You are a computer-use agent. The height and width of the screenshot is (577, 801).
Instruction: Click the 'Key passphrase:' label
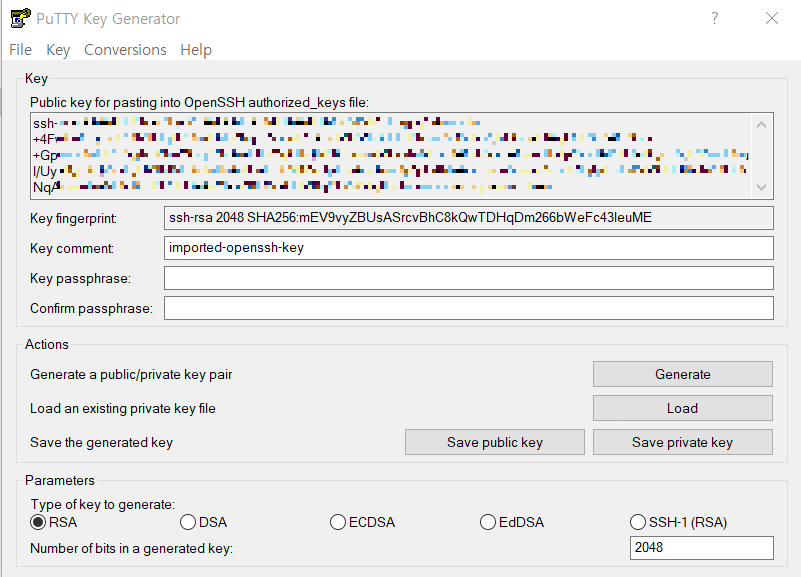80,278
